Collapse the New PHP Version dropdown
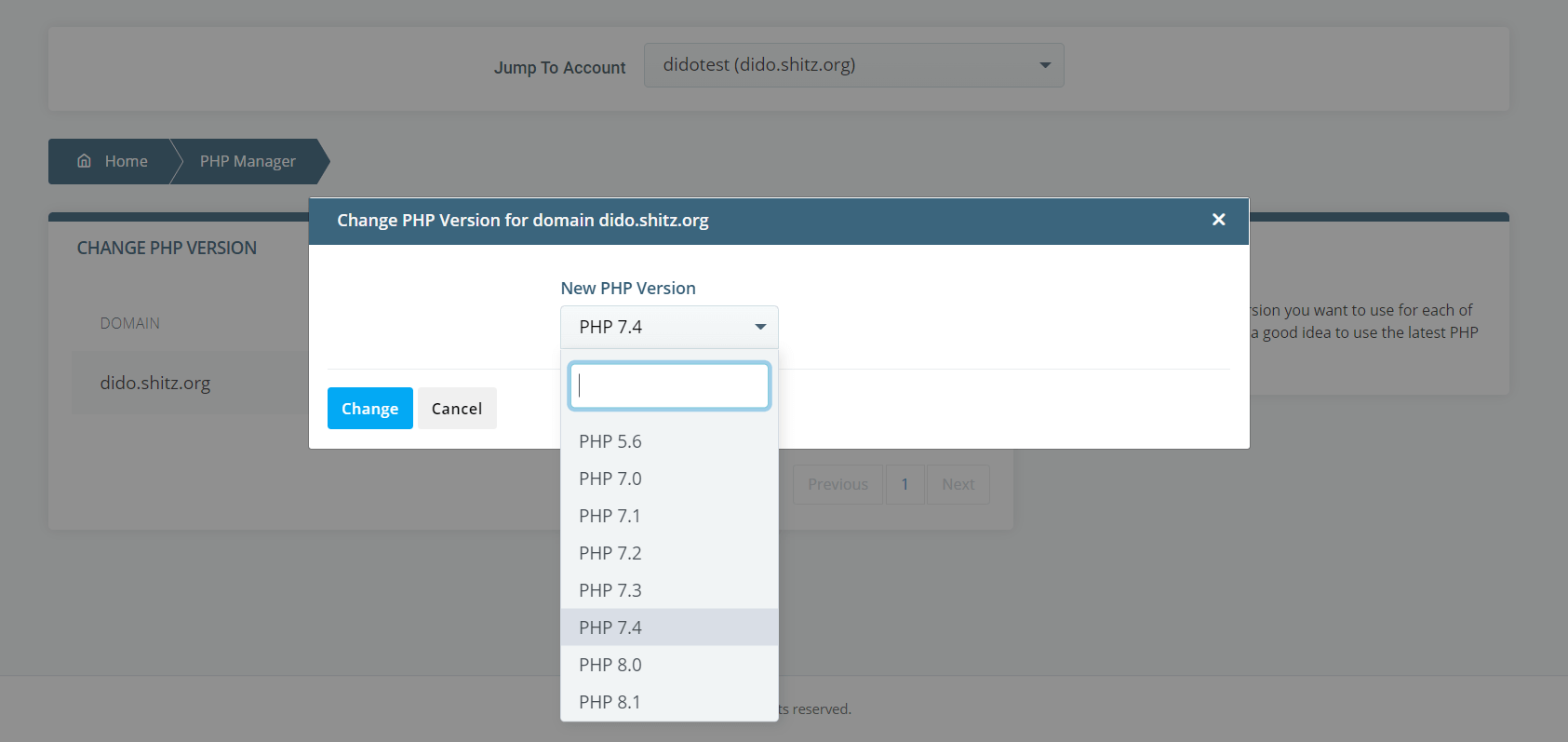 [669, 327]
